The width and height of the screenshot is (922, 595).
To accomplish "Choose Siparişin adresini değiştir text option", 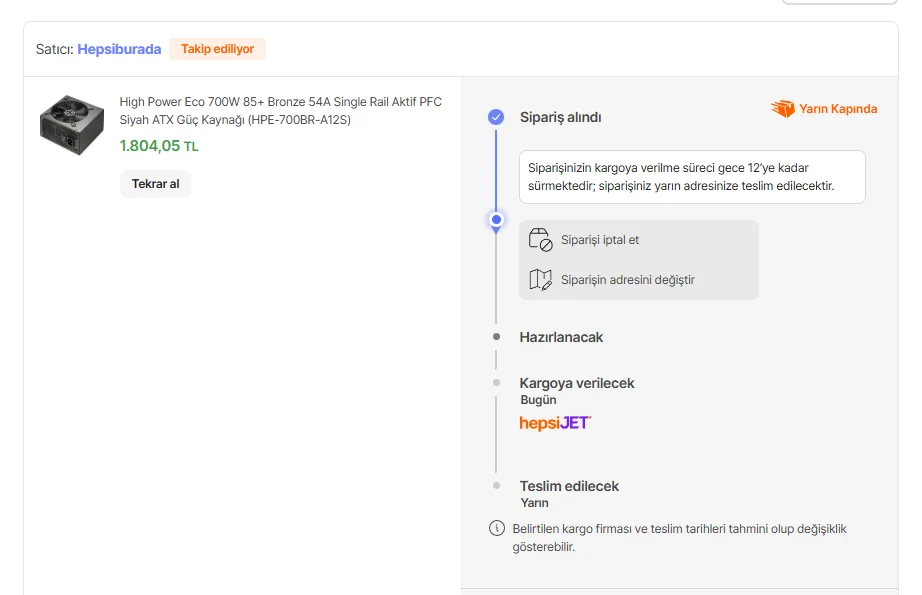I will click(628, 280).
